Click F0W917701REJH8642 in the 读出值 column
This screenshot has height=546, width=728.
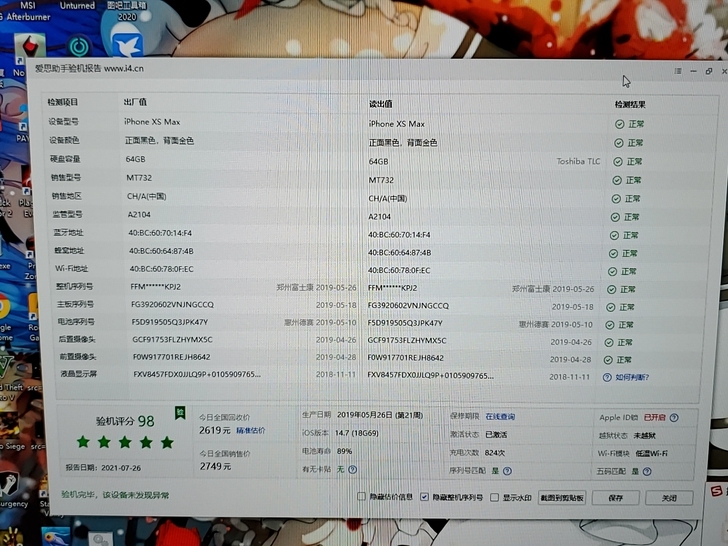[405, 358]
